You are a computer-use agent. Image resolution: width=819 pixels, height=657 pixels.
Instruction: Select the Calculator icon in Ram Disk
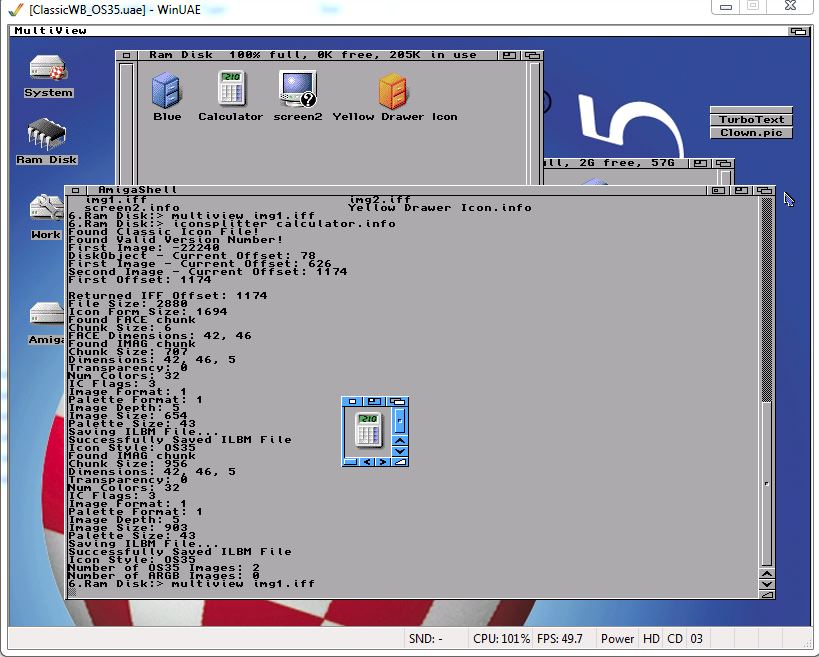coord(231,89)
